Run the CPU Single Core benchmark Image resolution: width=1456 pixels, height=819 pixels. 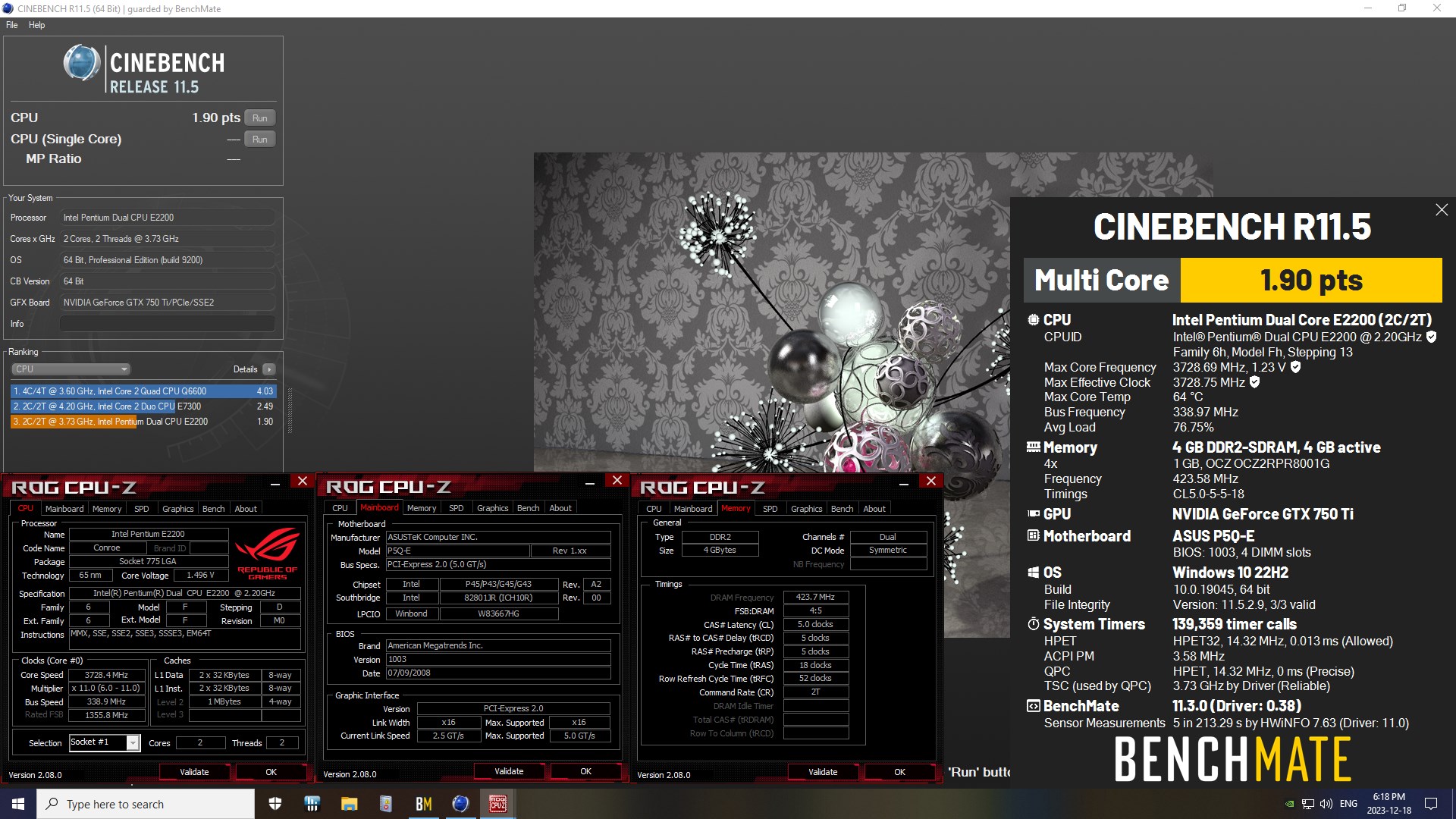coord(260,140)
